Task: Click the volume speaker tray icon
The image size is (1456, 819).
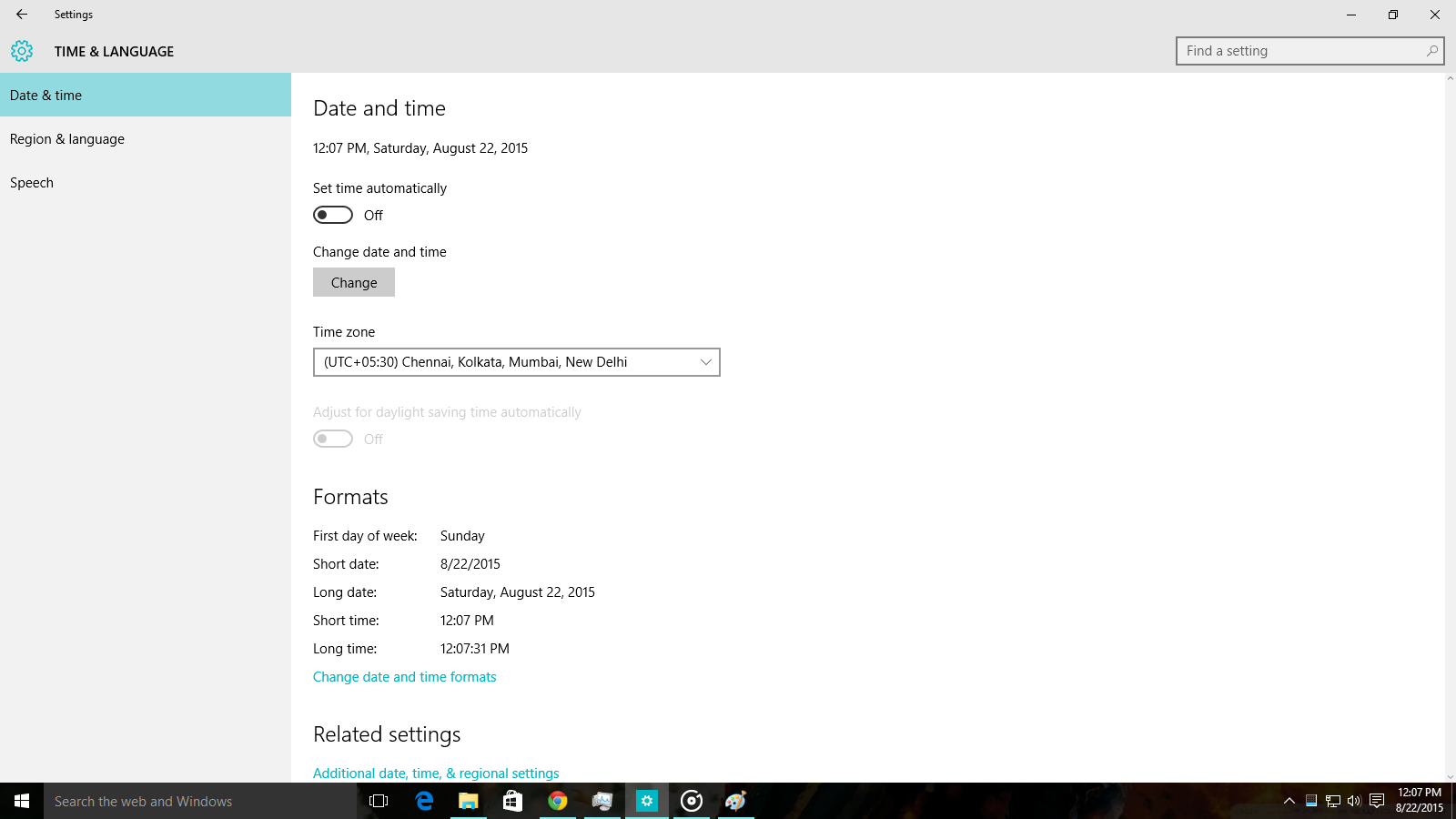Action: tap(1354, 801)
